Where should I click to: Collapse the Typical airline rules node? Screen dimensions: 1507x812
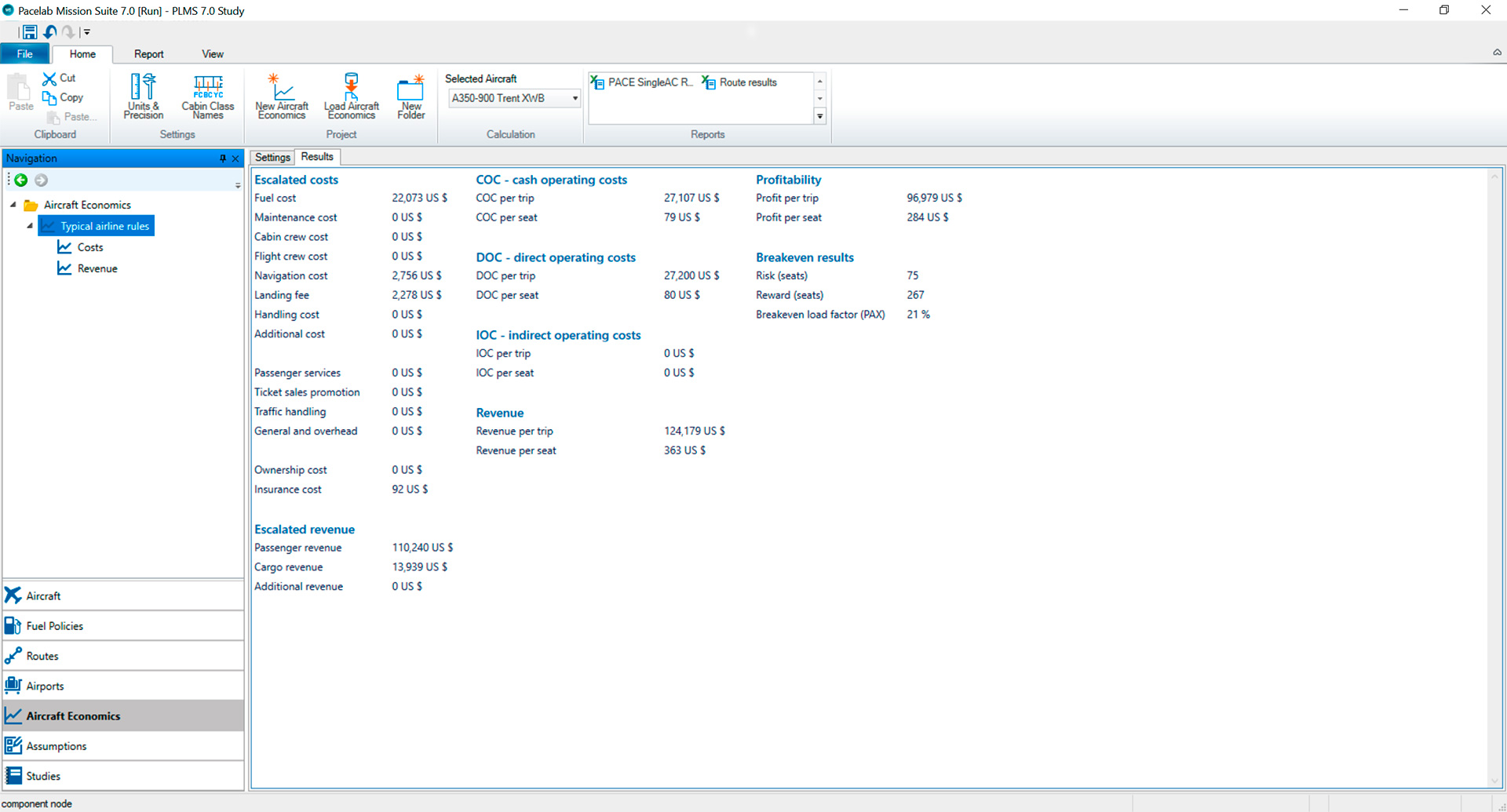30,226
